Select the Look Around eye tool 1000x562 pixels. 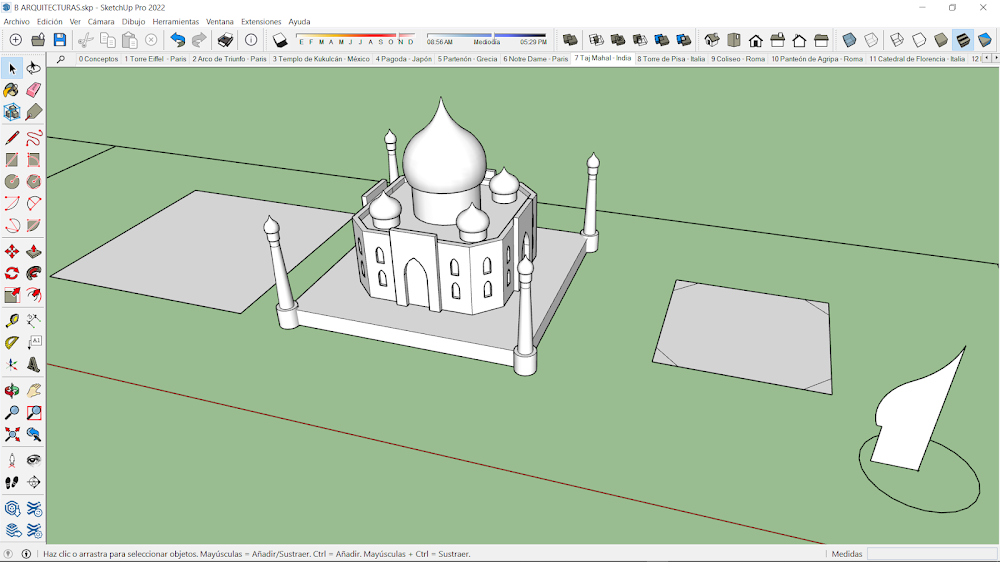34,460
